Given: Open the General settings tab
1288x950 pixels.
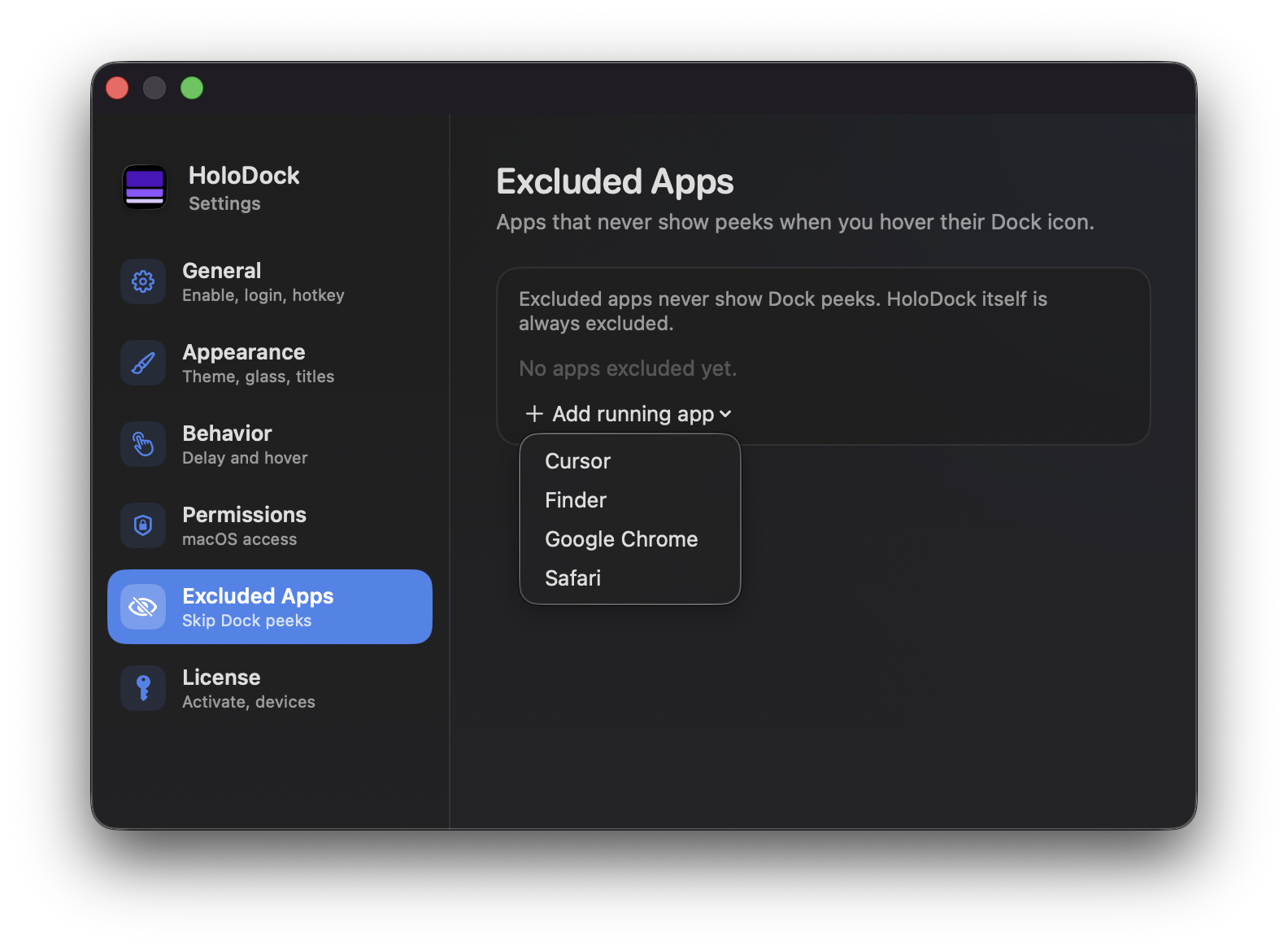Looking at the screenshot, I should 270,281.
